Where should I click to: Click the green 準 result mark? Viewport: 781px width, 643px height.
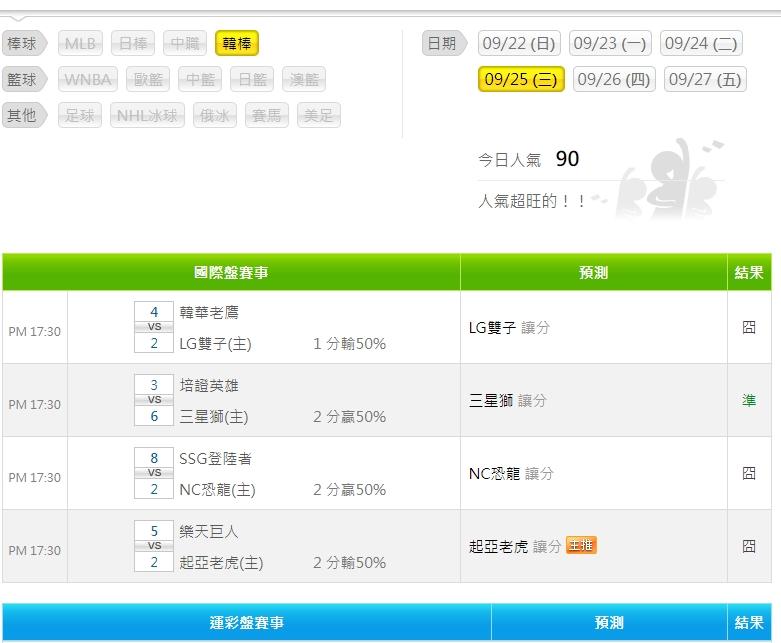click(749, 400)
